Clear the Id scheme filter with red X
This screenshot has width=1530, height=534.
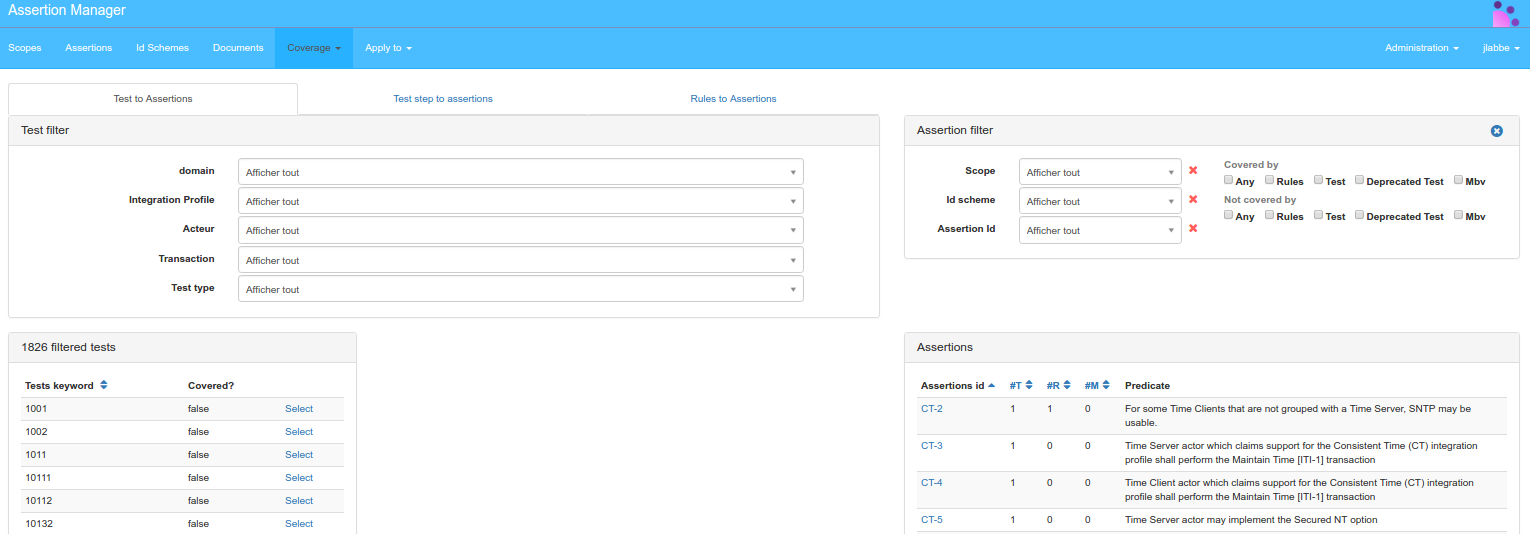pyautogui.click(x=1193, y=200)
